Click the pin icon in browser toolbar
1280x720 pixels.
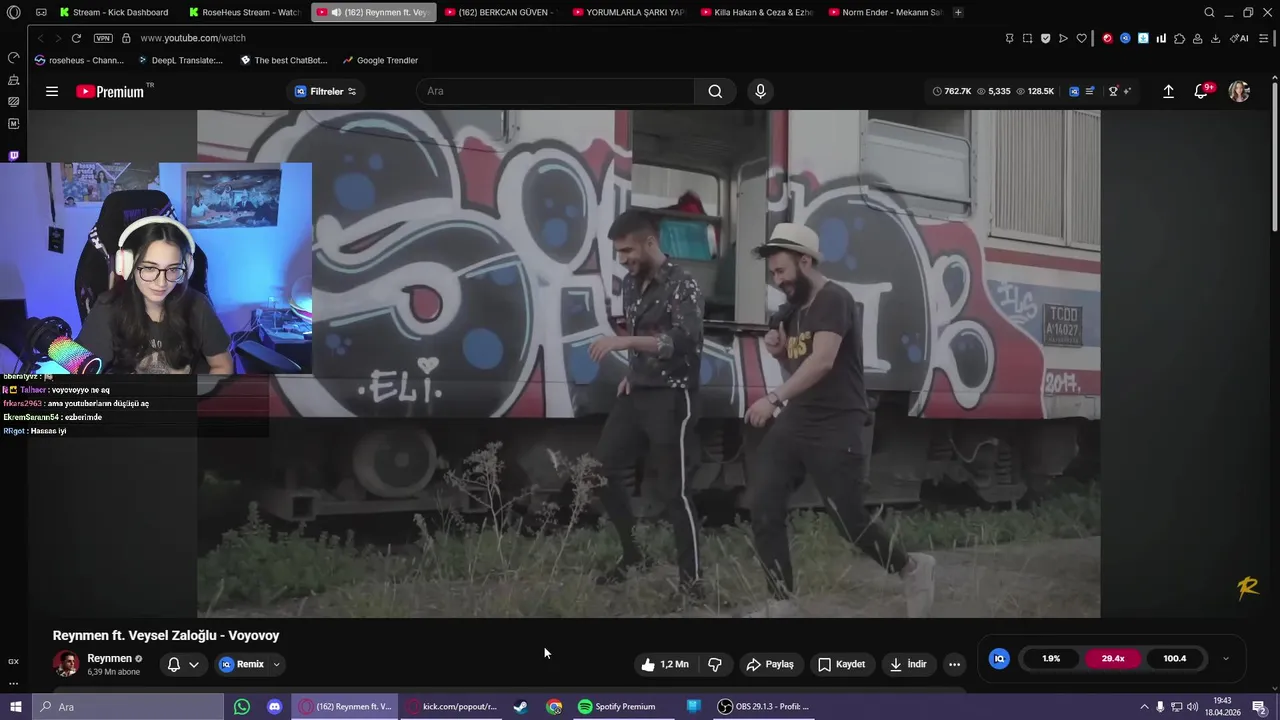(1009, 38)
